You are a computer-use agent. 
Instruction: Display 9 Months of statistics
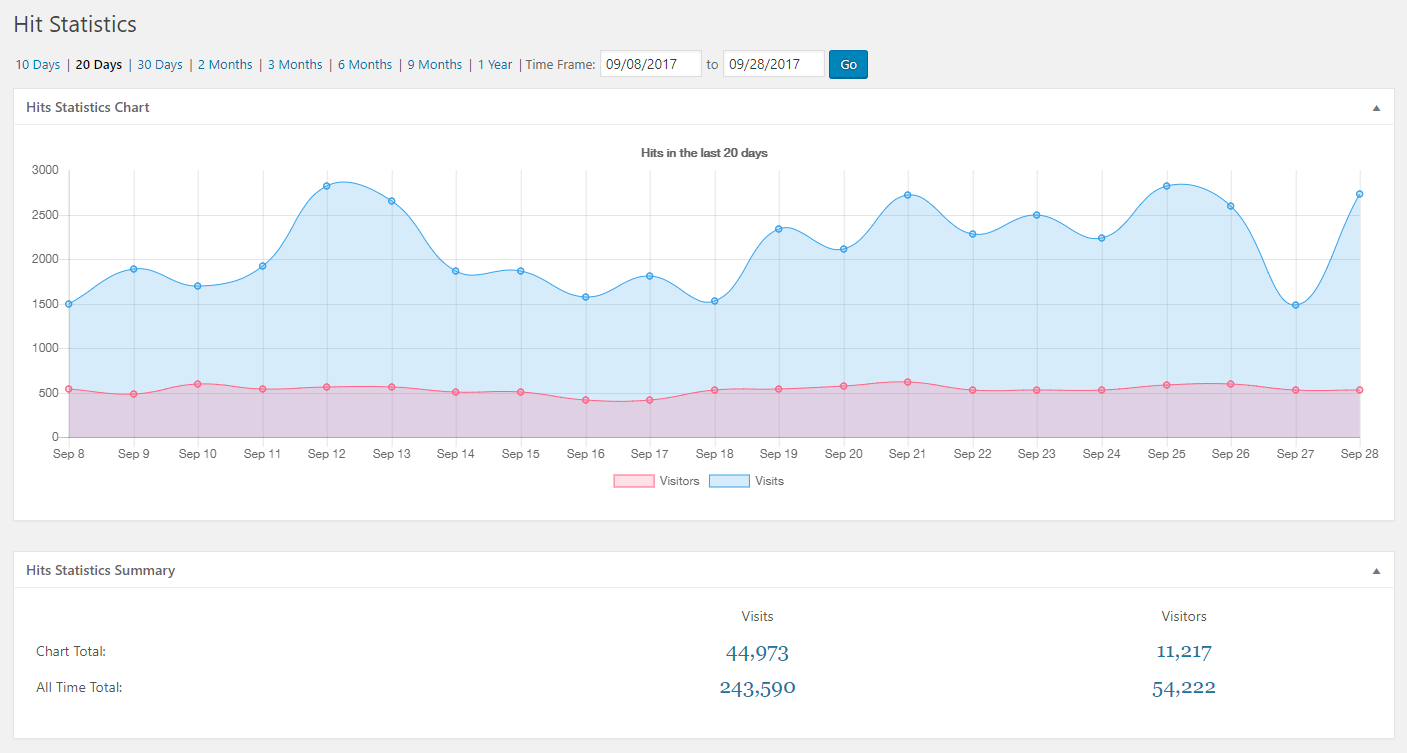click(x=434, y=64)
